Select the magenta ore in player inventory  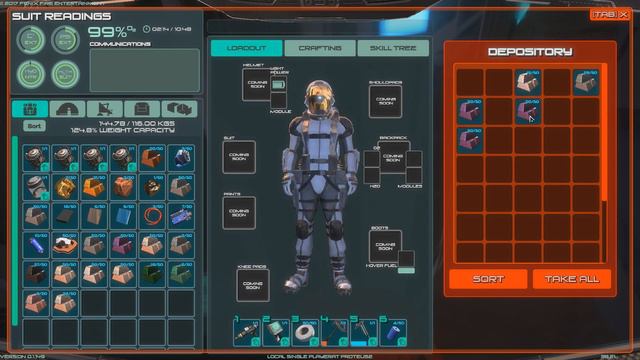(123, 245)
